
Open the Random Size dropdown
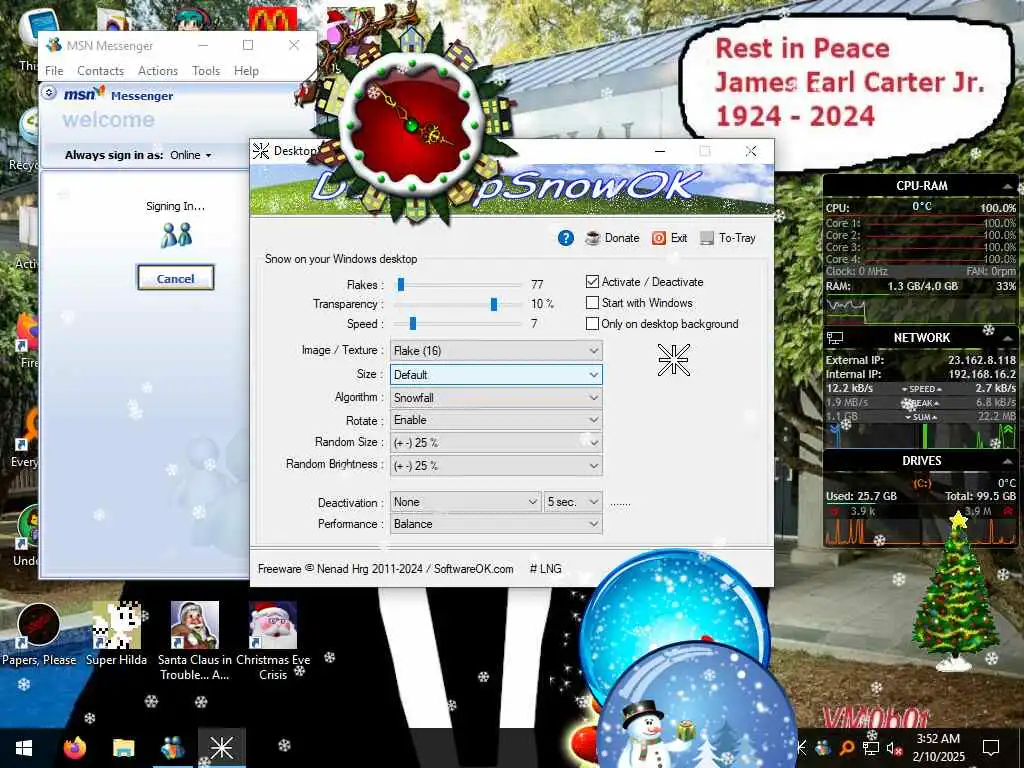pos(496,443)
